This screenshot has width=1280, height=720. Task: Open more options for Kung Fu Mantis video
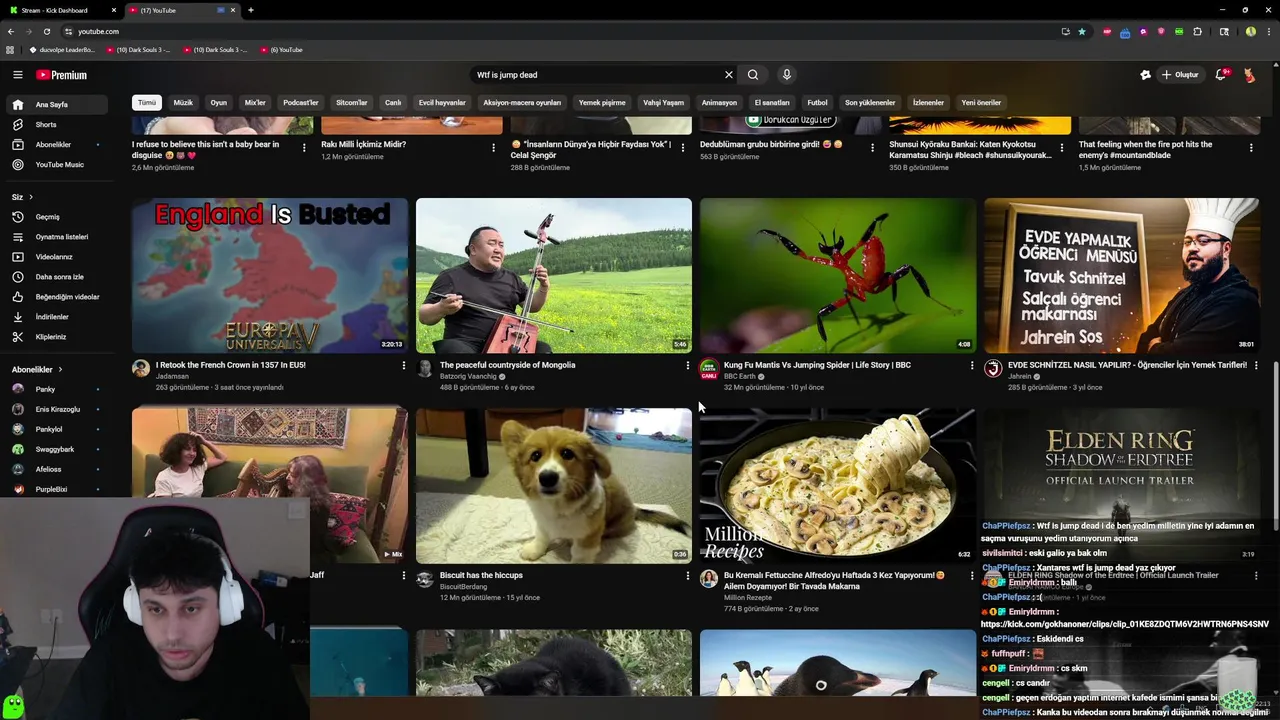(x=972, y=366)
